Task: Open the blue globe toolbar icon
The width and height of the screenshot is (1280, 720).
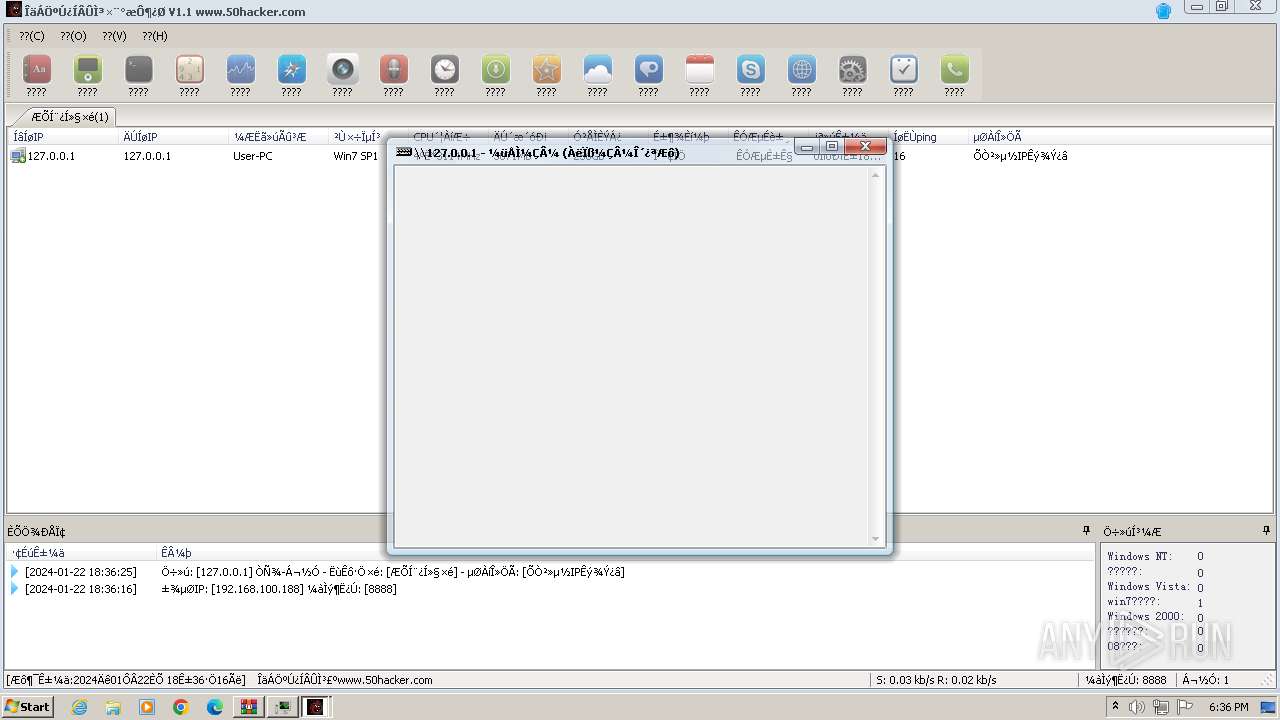Action: [802, 69]
